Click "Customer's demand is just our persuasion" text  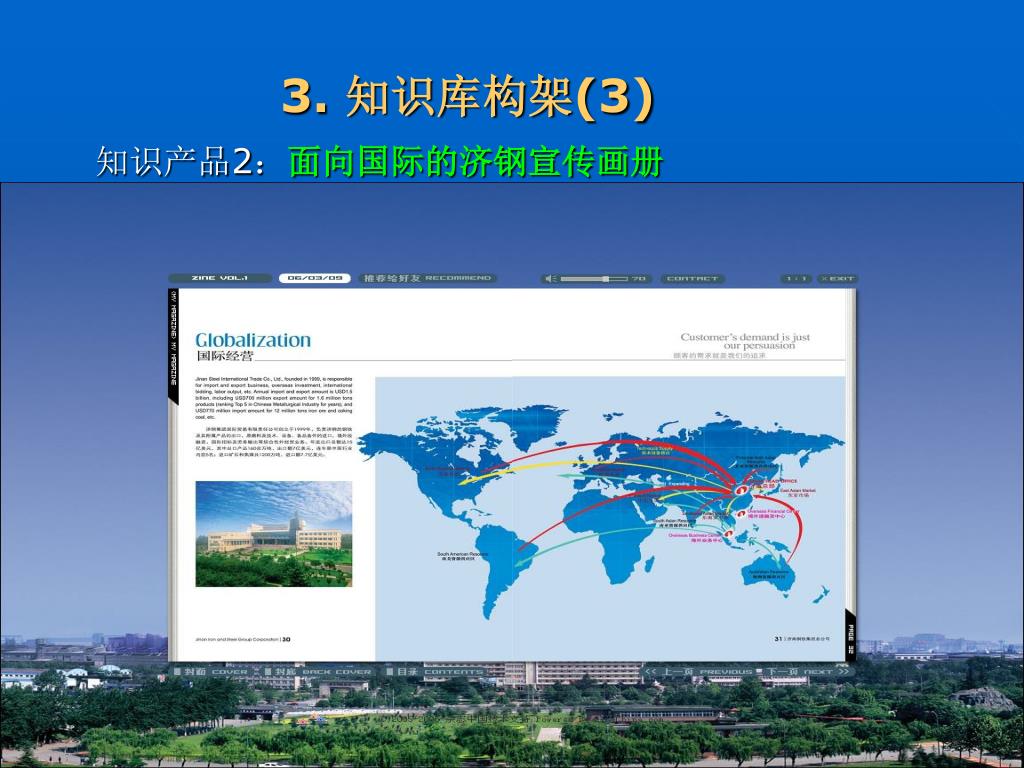(744, 341)
